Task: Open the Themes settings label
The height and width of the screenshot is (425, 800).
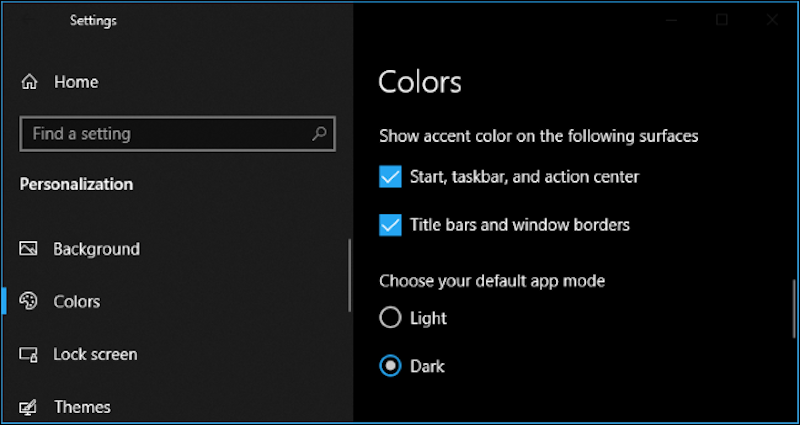Action: click(82, 407)
